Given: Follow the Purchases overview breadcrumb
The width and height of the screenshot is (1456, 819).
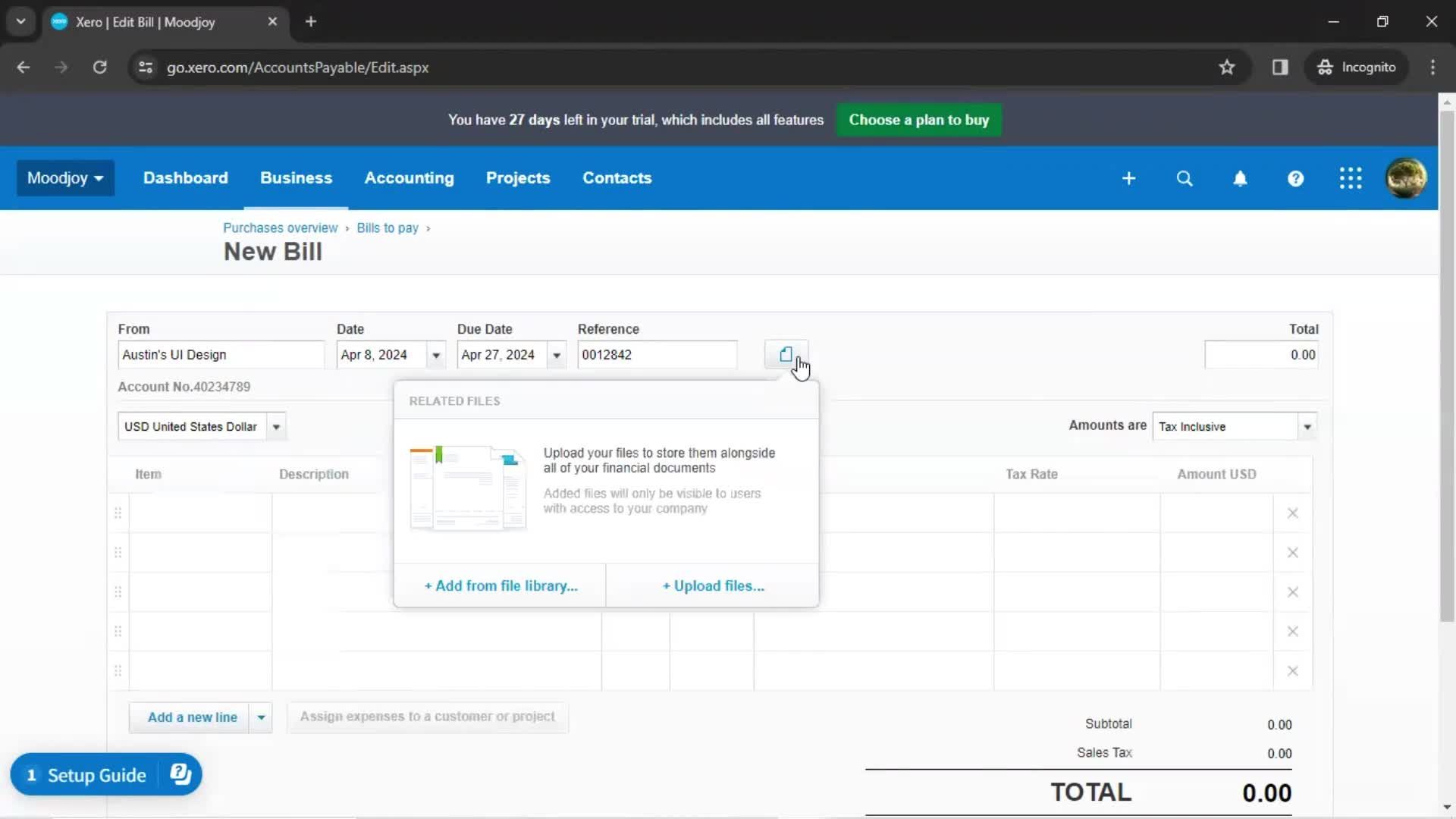Looking at the screenshot, I should pos(280,228).
